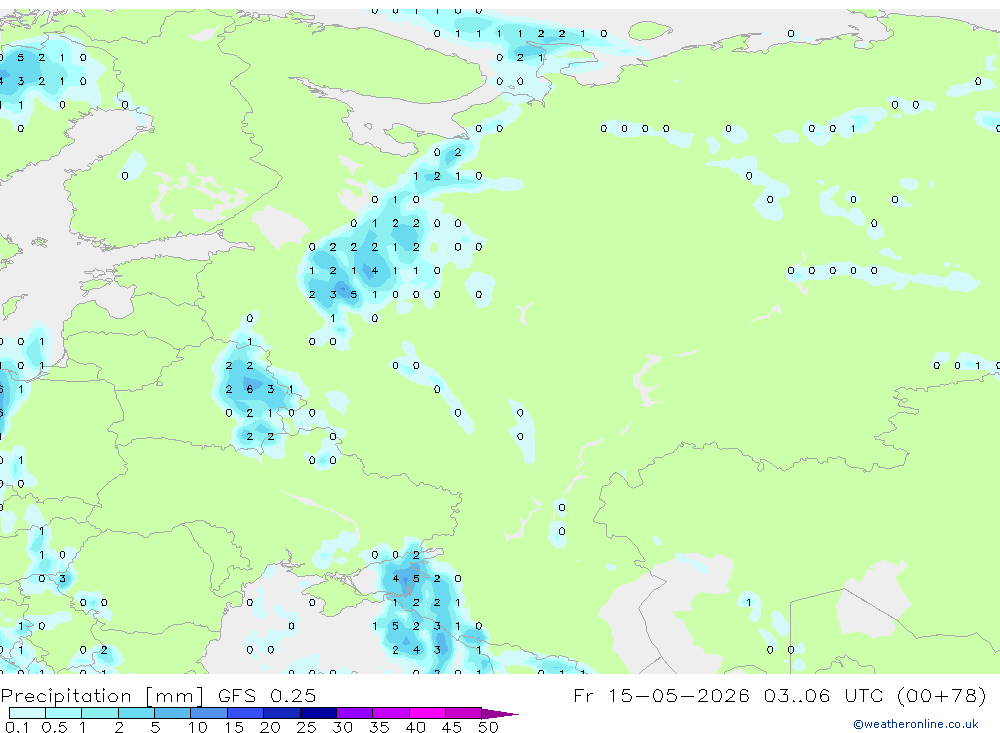Select the '40' legend value label

(416, 727)
